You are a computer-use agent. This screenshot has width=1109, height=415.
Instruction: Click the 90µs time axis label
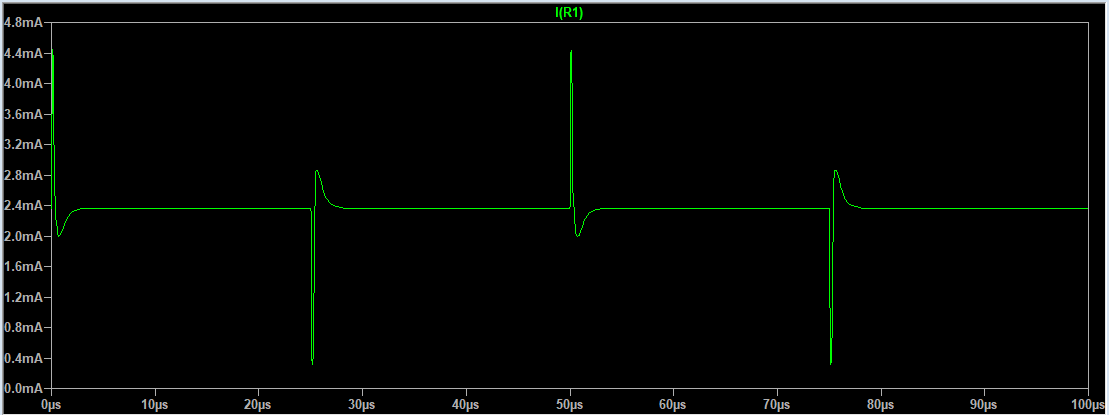(x=984, y=405)
